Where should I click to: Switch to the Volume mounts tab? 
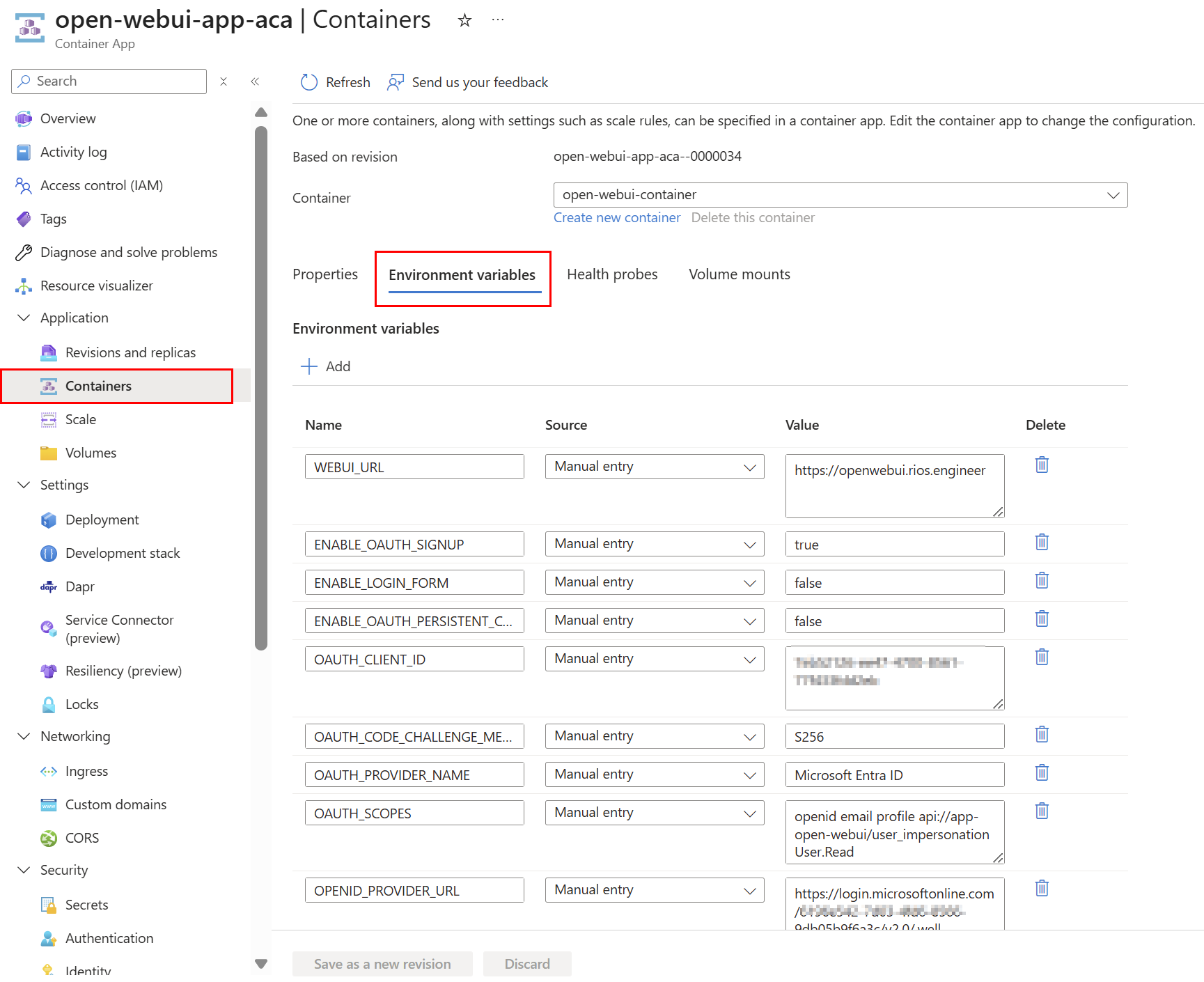[x=739, y=274]
